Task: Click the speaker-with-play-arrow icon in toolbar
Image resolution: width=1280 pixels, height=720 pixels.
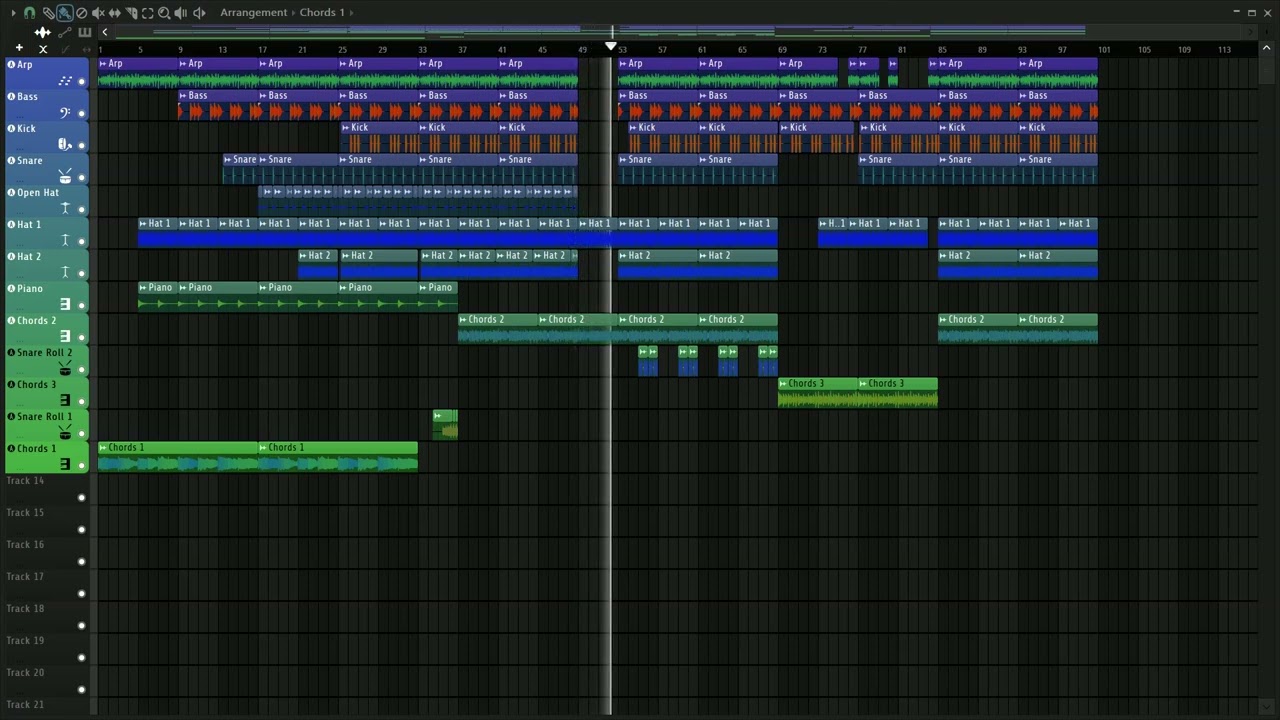Action: pos(199,13)
